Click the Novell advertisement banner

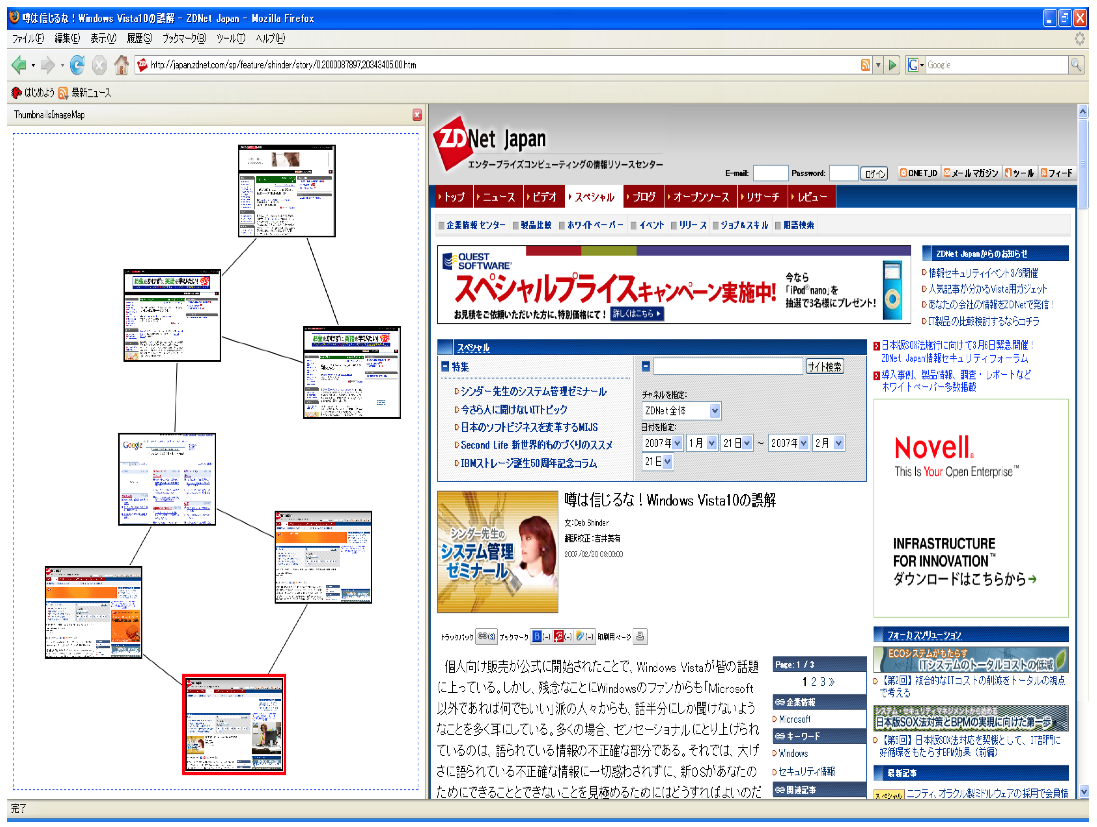[x=971, y=509]
